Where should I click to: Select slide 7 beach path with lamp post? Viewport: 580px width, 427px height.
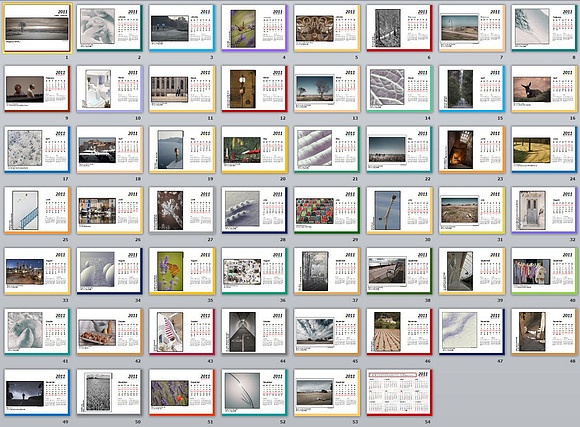coord(472,28)
